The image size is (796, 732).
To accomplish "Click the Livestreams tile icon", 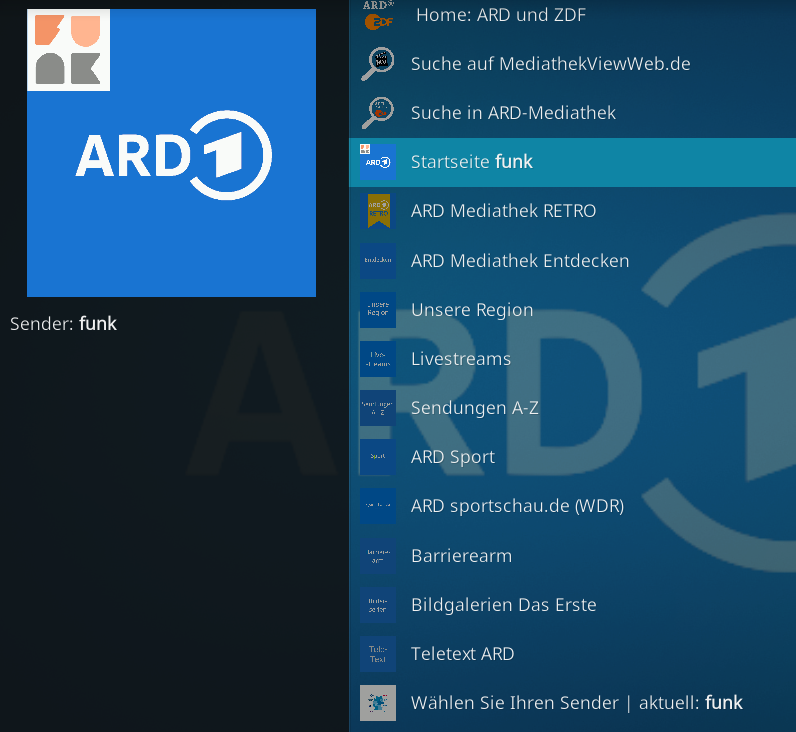I will pyautogui.click(x=378, y=359).
